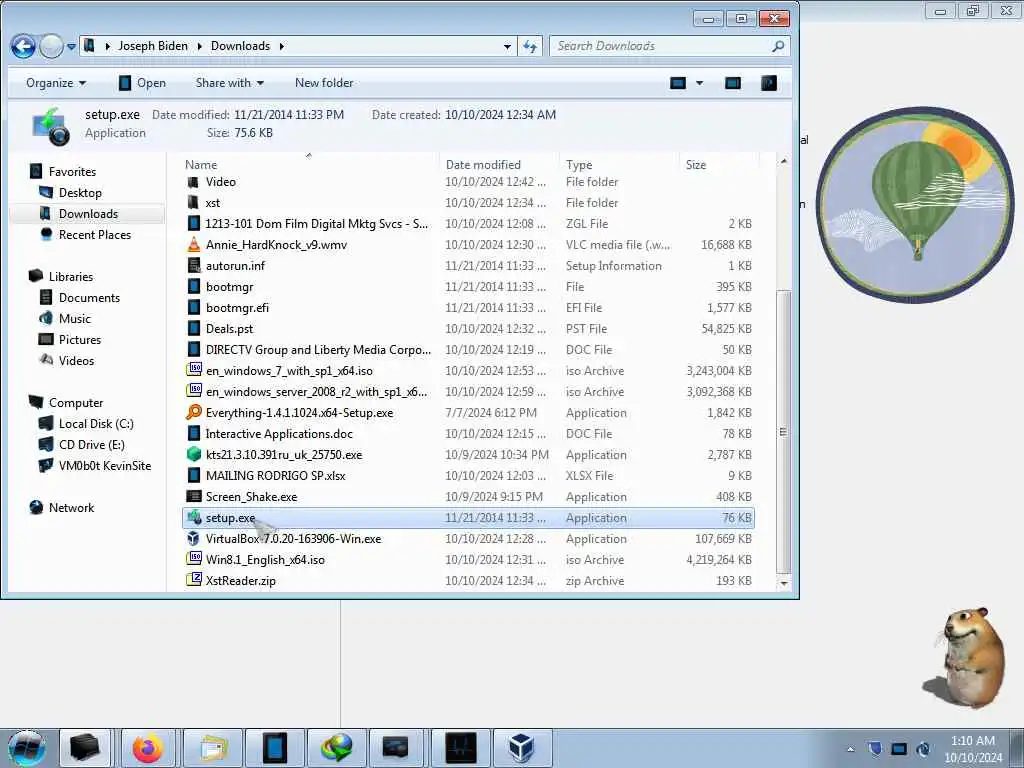The width and height of the screenshot is (1024, 768).
Task: Click the Downloads breadcrumb in the address bar
Action: click(x=240, y=46)
